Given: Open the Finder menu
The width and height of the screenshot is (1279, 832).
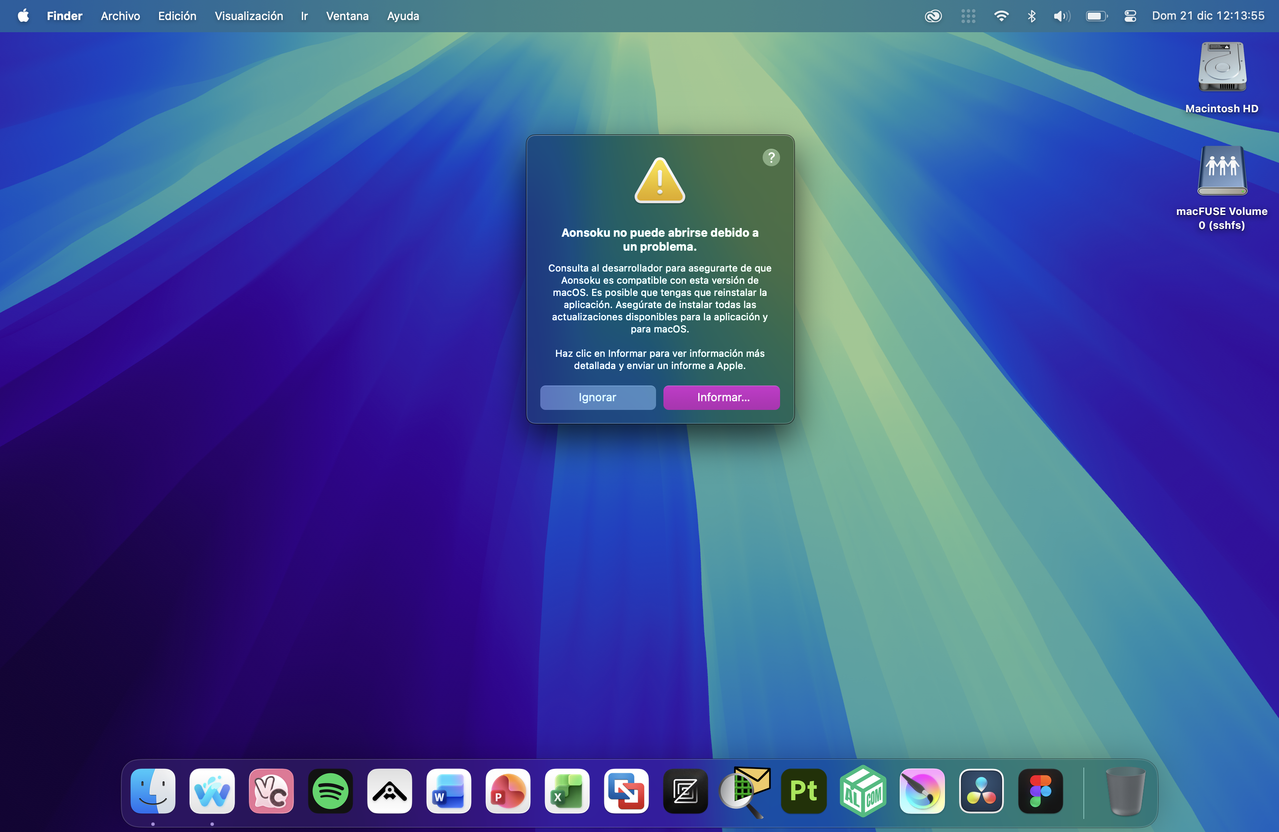Looking at the screenshot, I should [x=64, y=16].
